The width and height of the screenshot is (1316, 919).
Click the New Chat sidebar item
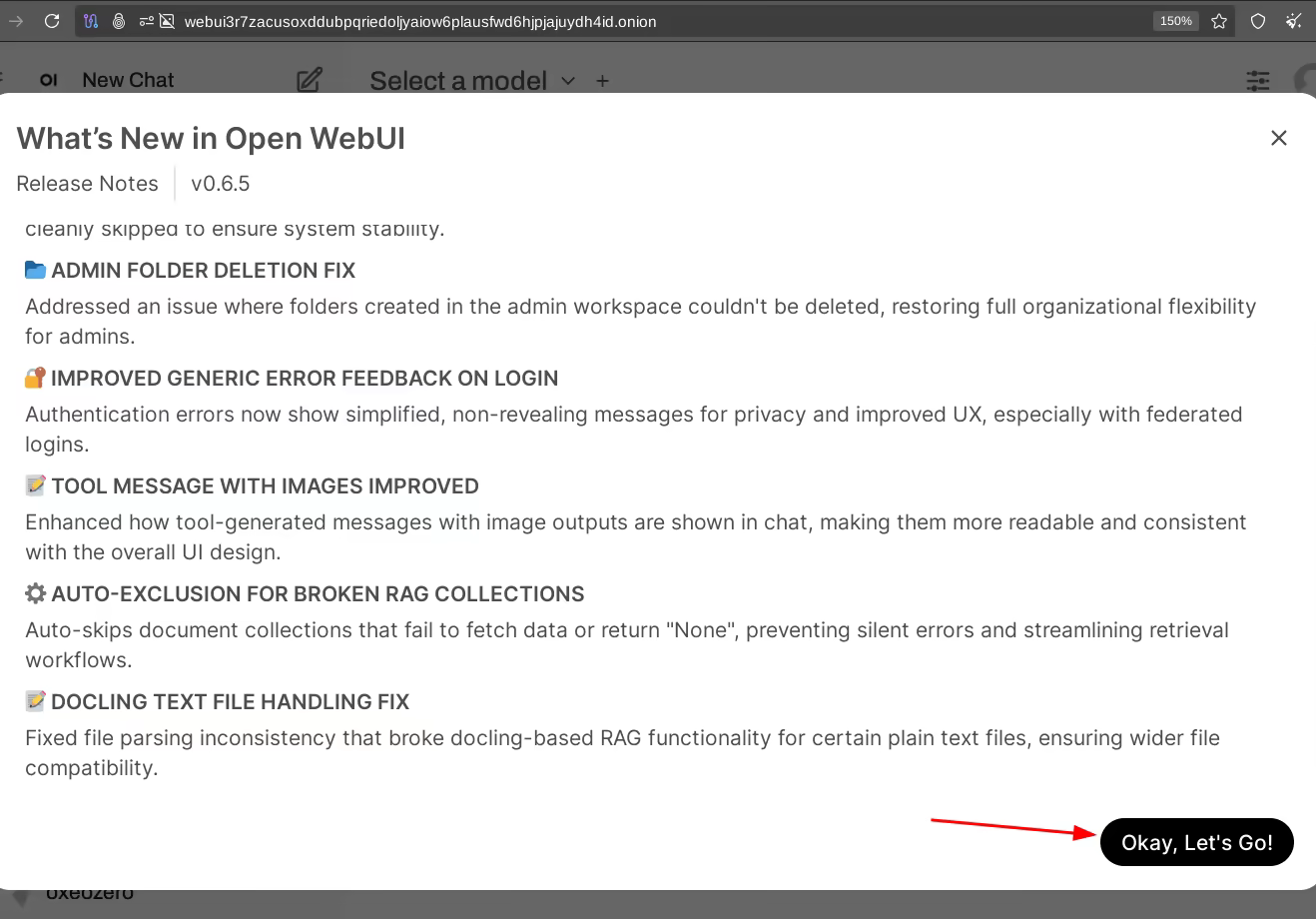click(128, 80)
